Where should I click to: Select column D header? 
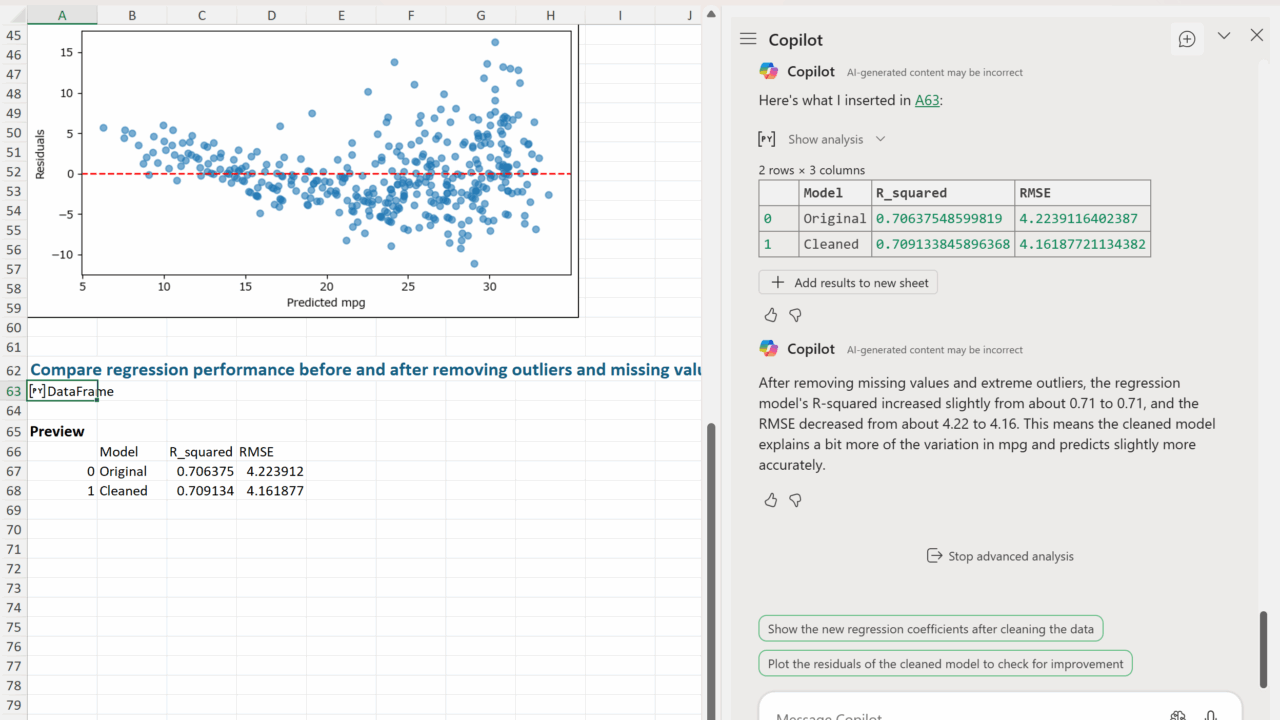[x=272, y=15]
